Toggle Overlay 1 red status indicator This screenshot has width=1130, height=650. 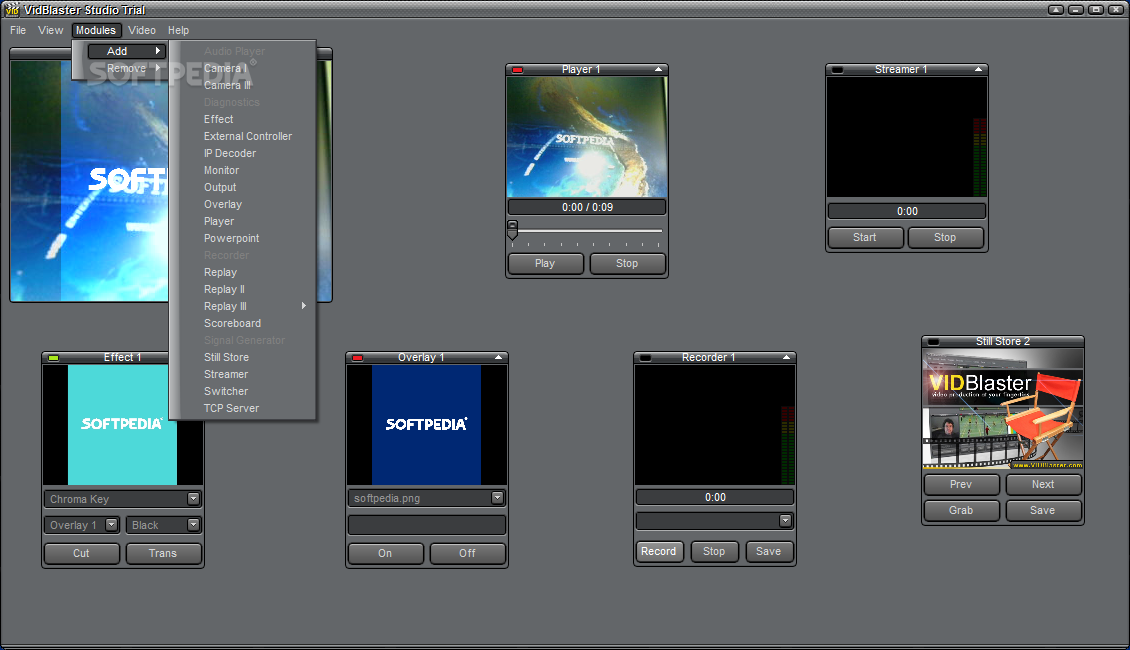357,357
